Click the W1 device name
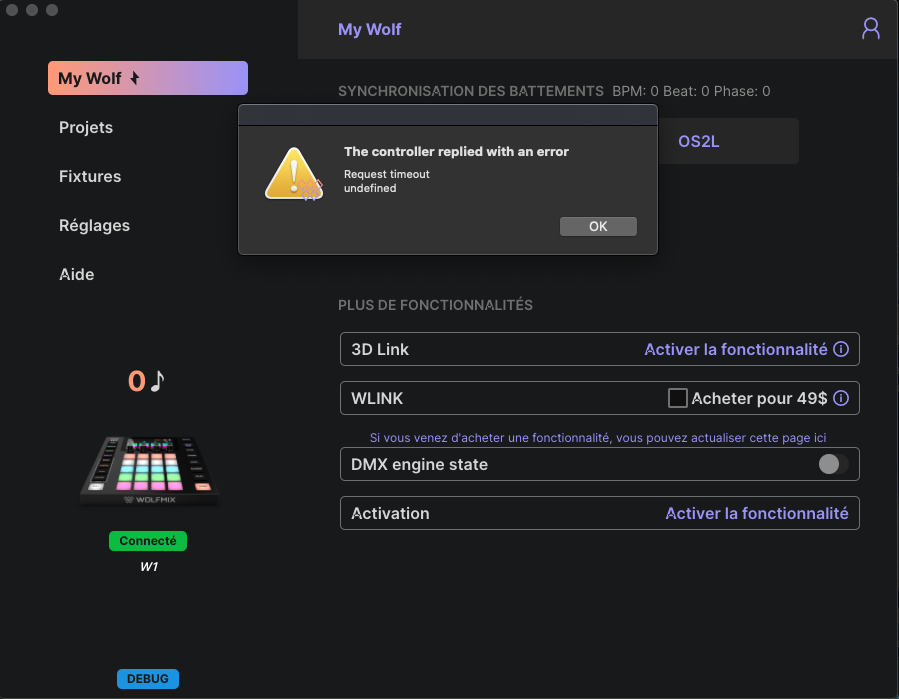Viewport: 899px width, 699px height. point(149,567)
